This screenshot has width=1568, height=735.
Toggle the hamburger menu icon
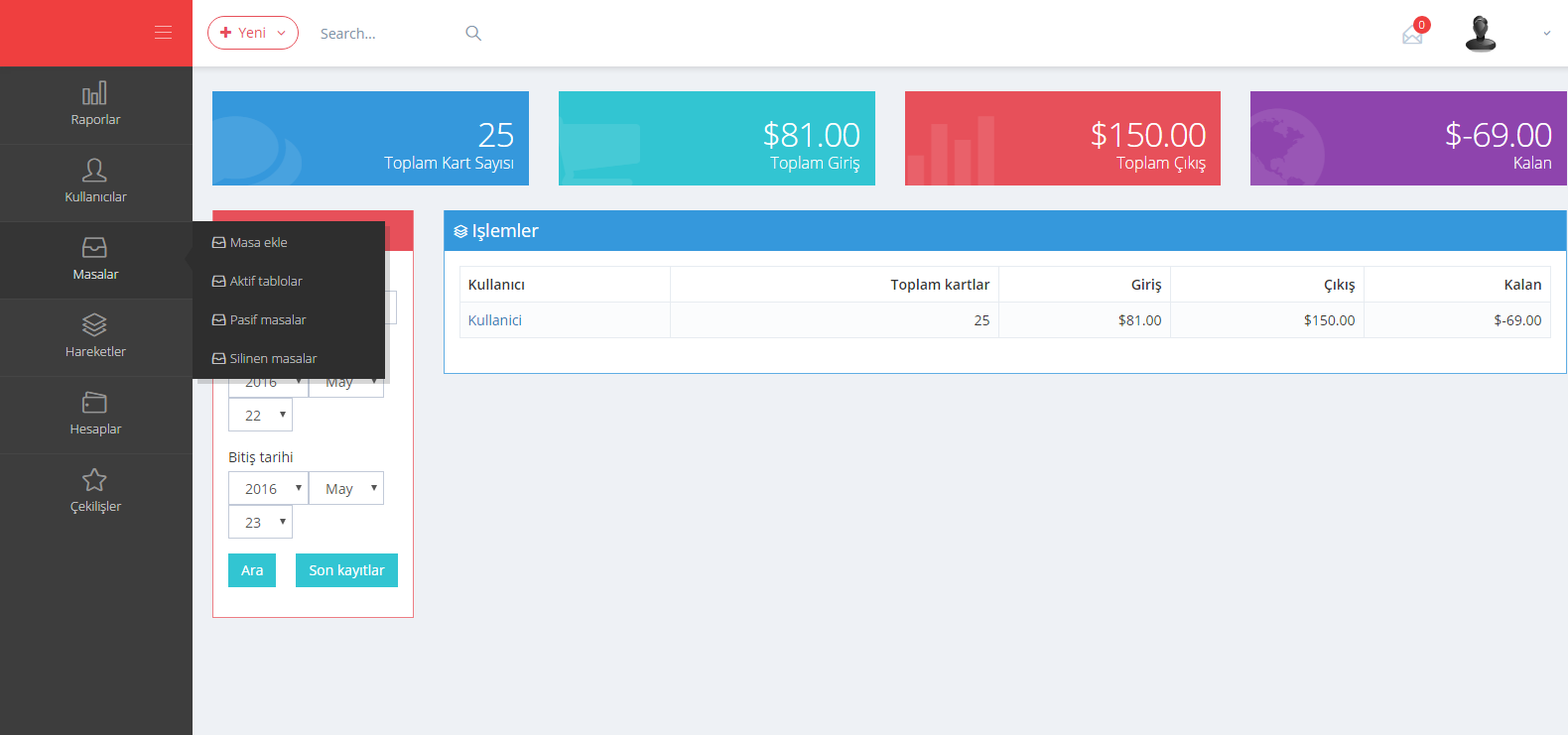click(x=164, y=33)
